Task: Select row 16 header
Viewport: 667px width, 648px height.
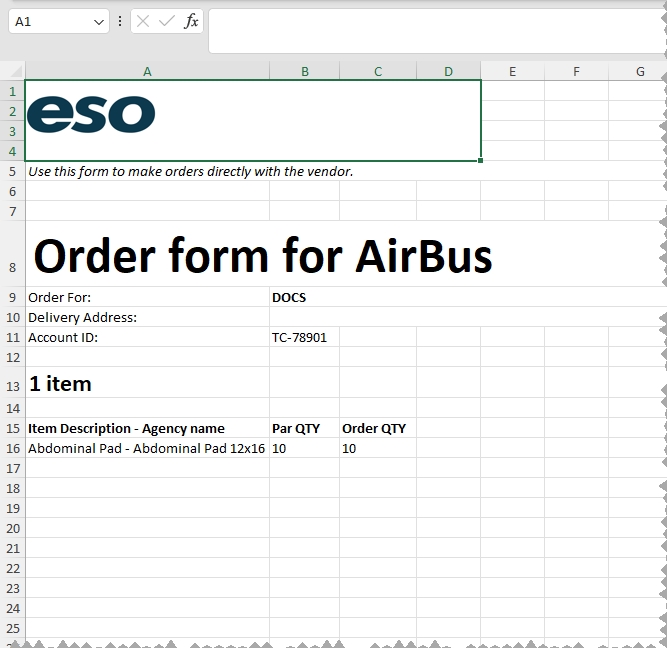Action: point(12,448)
